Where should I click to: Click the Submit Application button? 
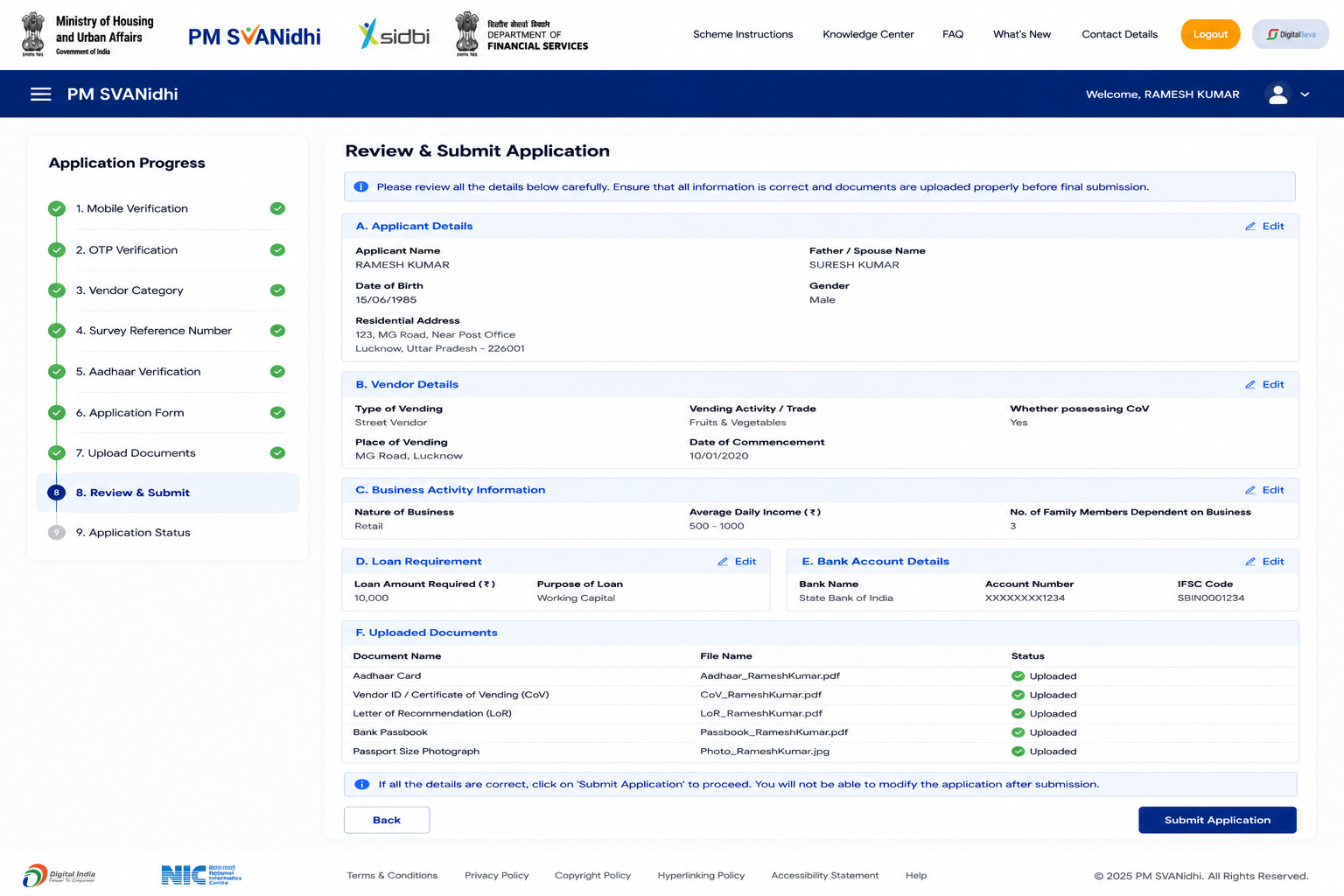(x=1217, y=820)
